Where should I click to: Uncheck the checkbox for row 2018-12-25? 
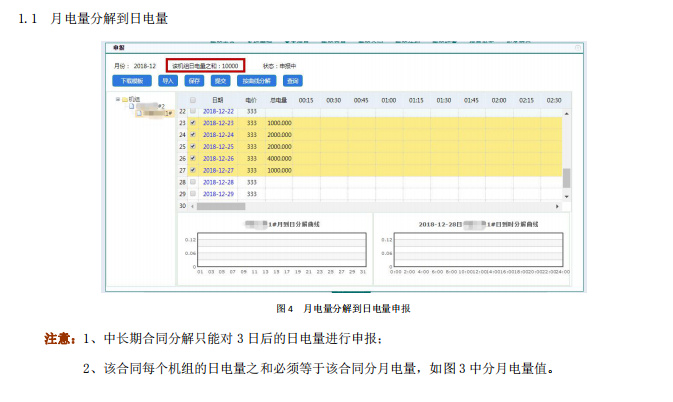tap(193, 147)
